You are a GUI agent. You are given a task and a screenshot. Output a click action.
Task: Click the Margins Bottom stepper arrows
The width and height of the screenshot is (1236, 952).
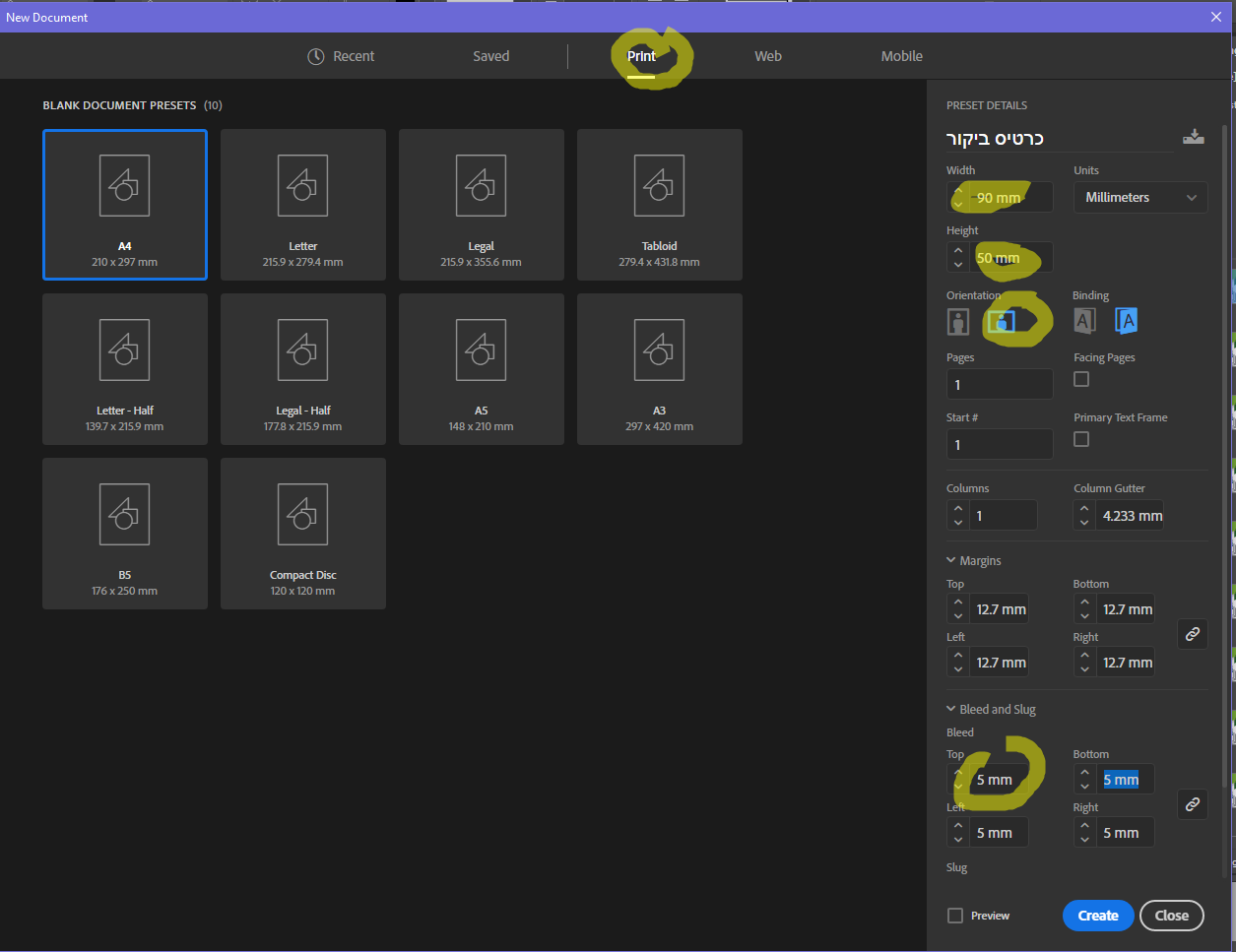(1084, 609)
